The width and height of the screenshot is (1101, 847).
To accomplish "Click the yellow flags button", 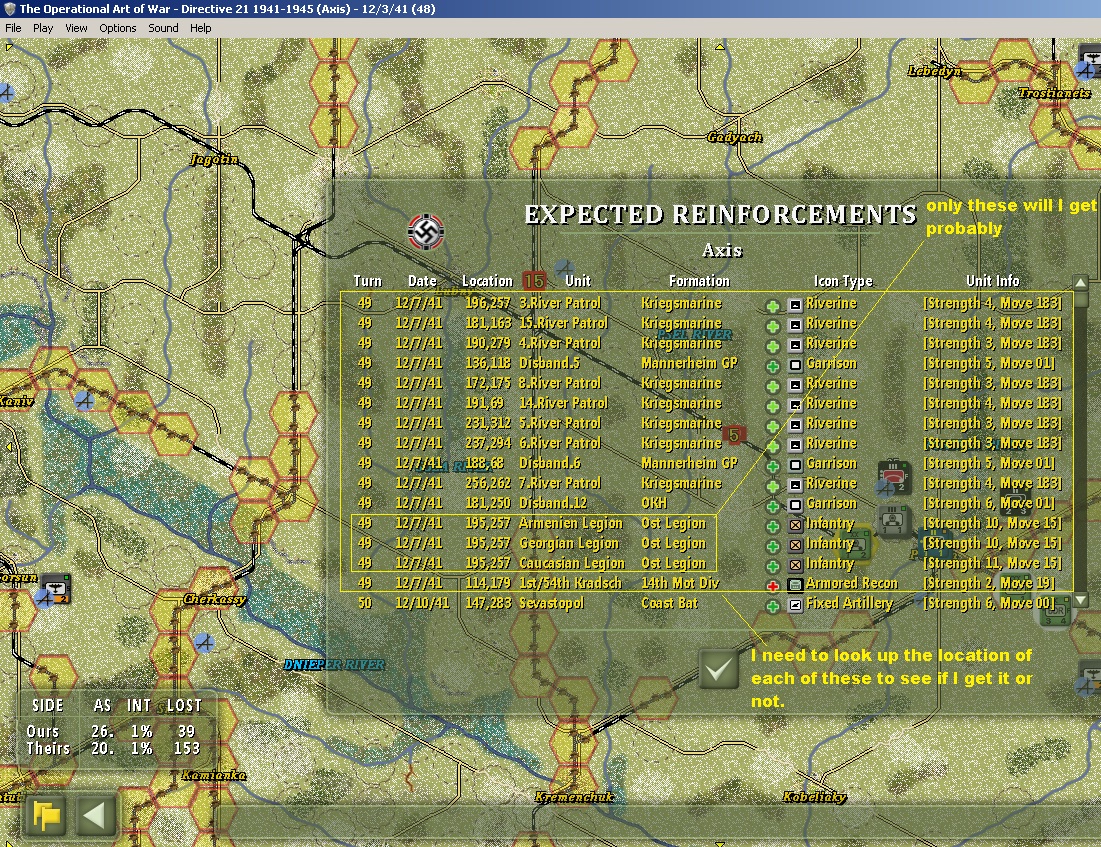I will pos(46,815).
